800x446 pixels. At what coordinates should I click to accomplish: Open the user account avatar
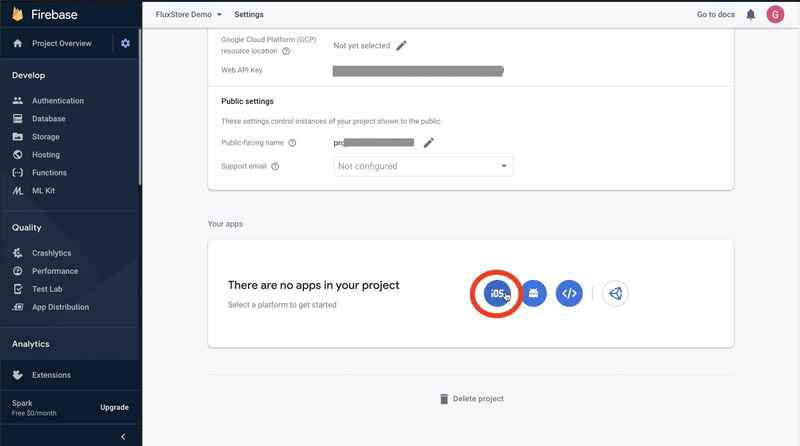pyautogui.click(x=775, y=15)
